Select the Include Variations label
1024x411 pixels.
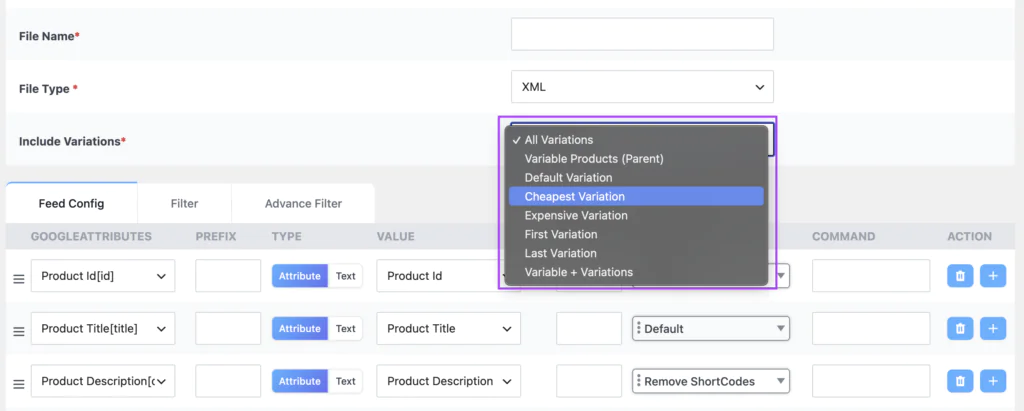(72, 141)
